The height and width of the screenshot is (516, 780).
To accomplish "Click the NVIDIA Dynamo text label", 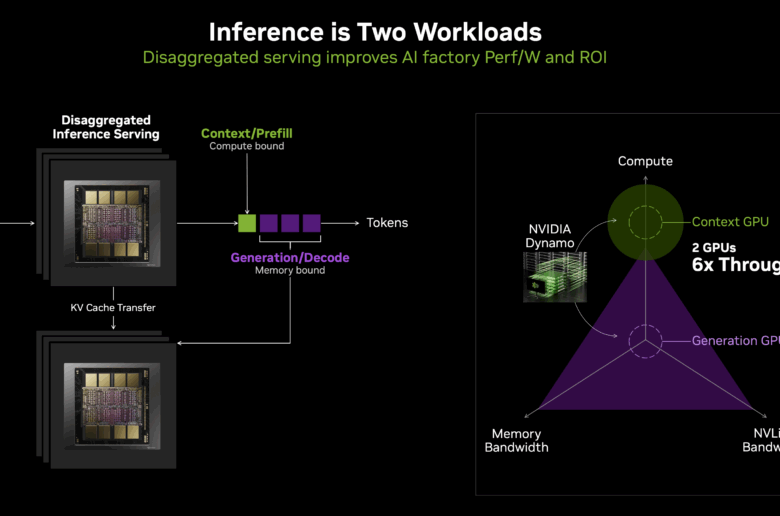I will click(548, 233).
